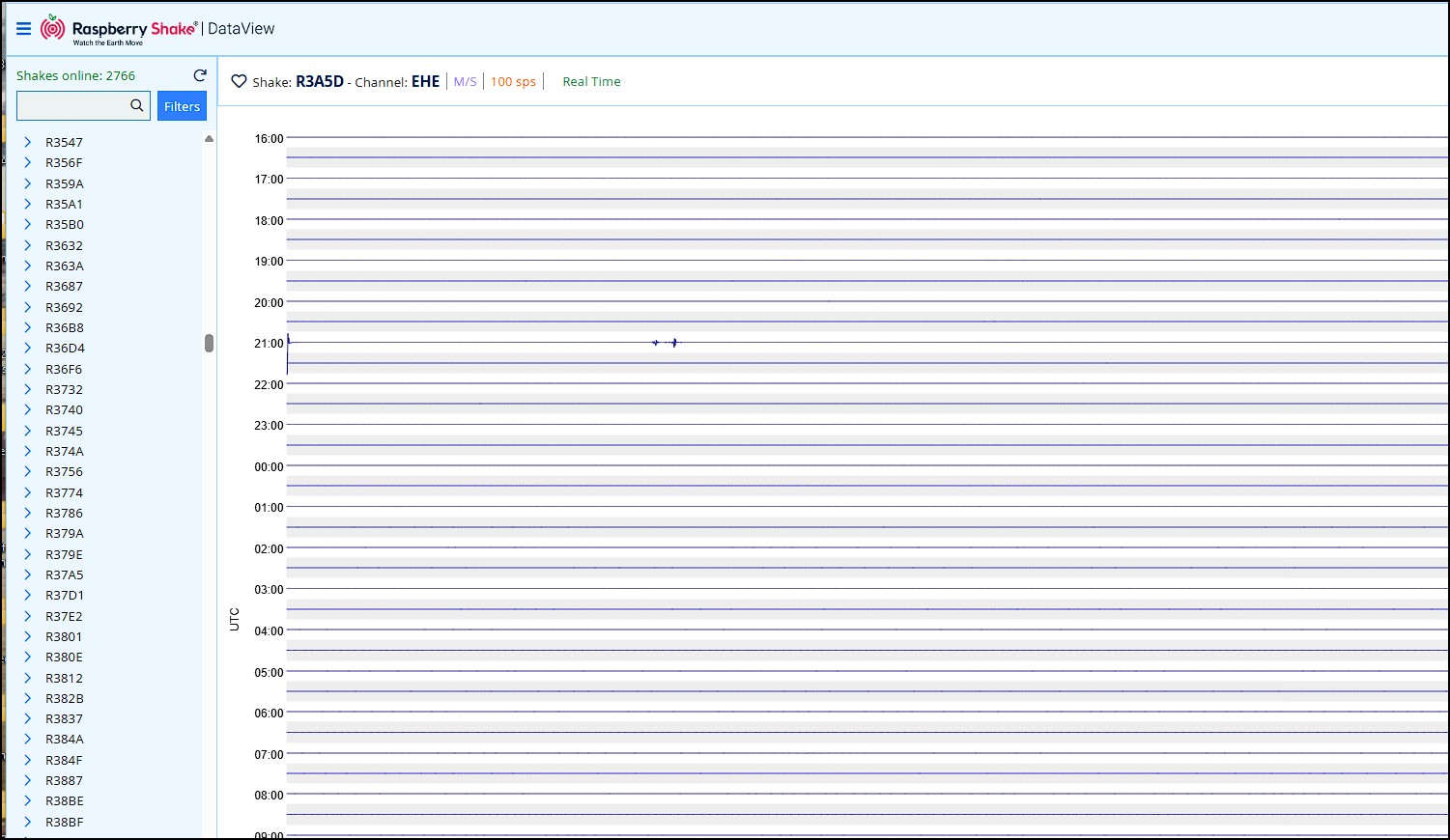
Task: Switch to Real Time mode
Action: (x=591, y=82)
